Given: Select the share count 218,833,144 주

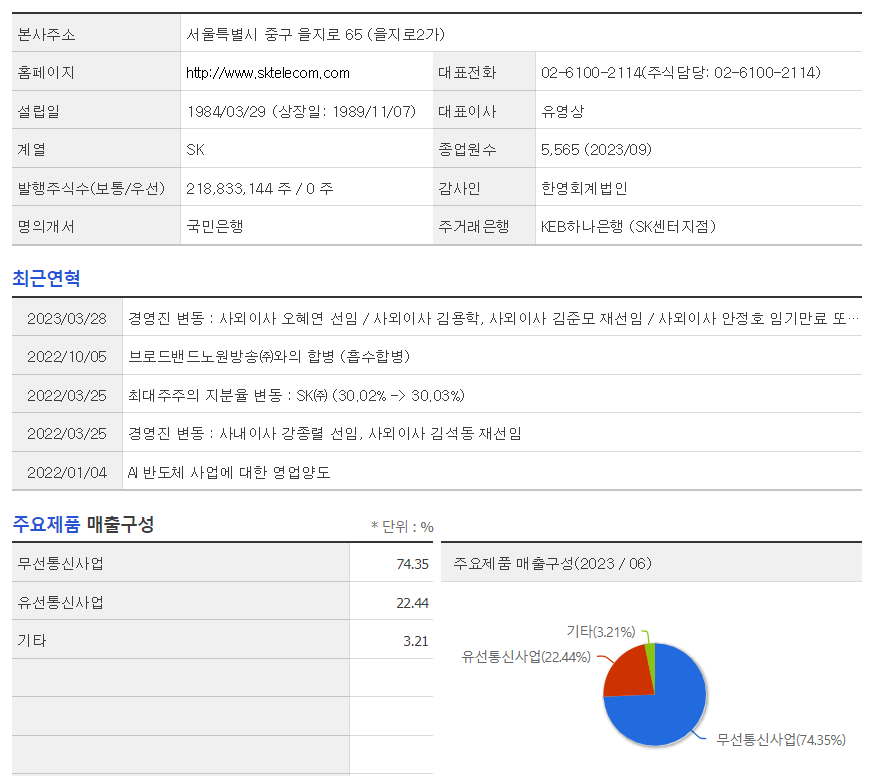Looking at the screenshot, I should click(x=239, y=189).
